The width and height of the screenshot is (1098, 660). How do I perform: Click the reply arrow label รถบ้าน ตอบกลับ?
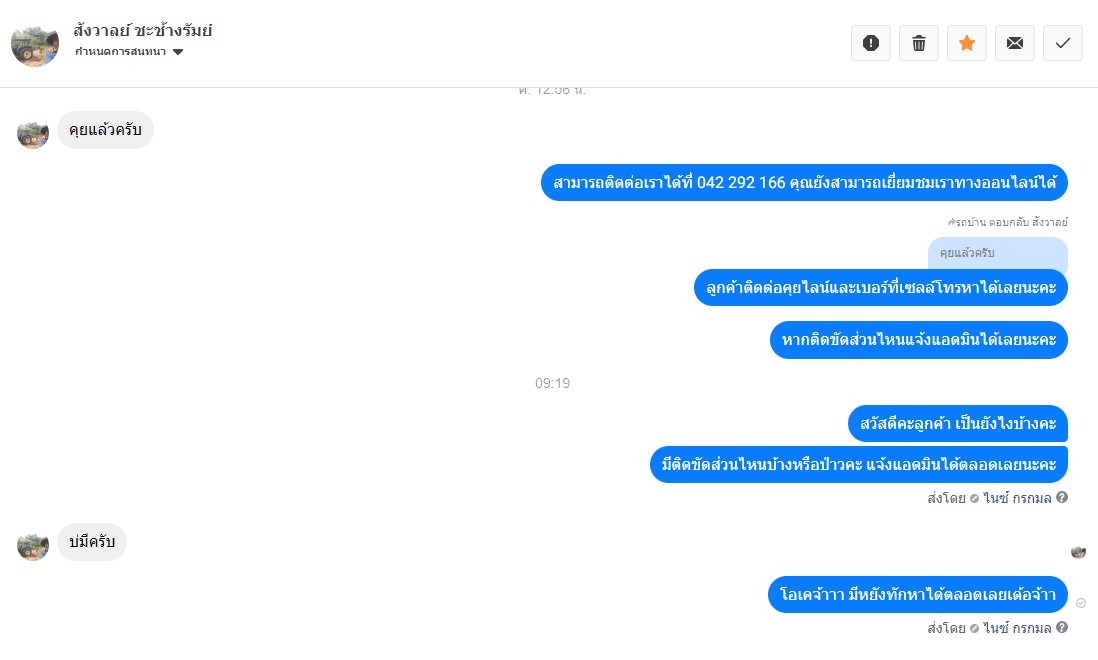tap(1008, 222)
